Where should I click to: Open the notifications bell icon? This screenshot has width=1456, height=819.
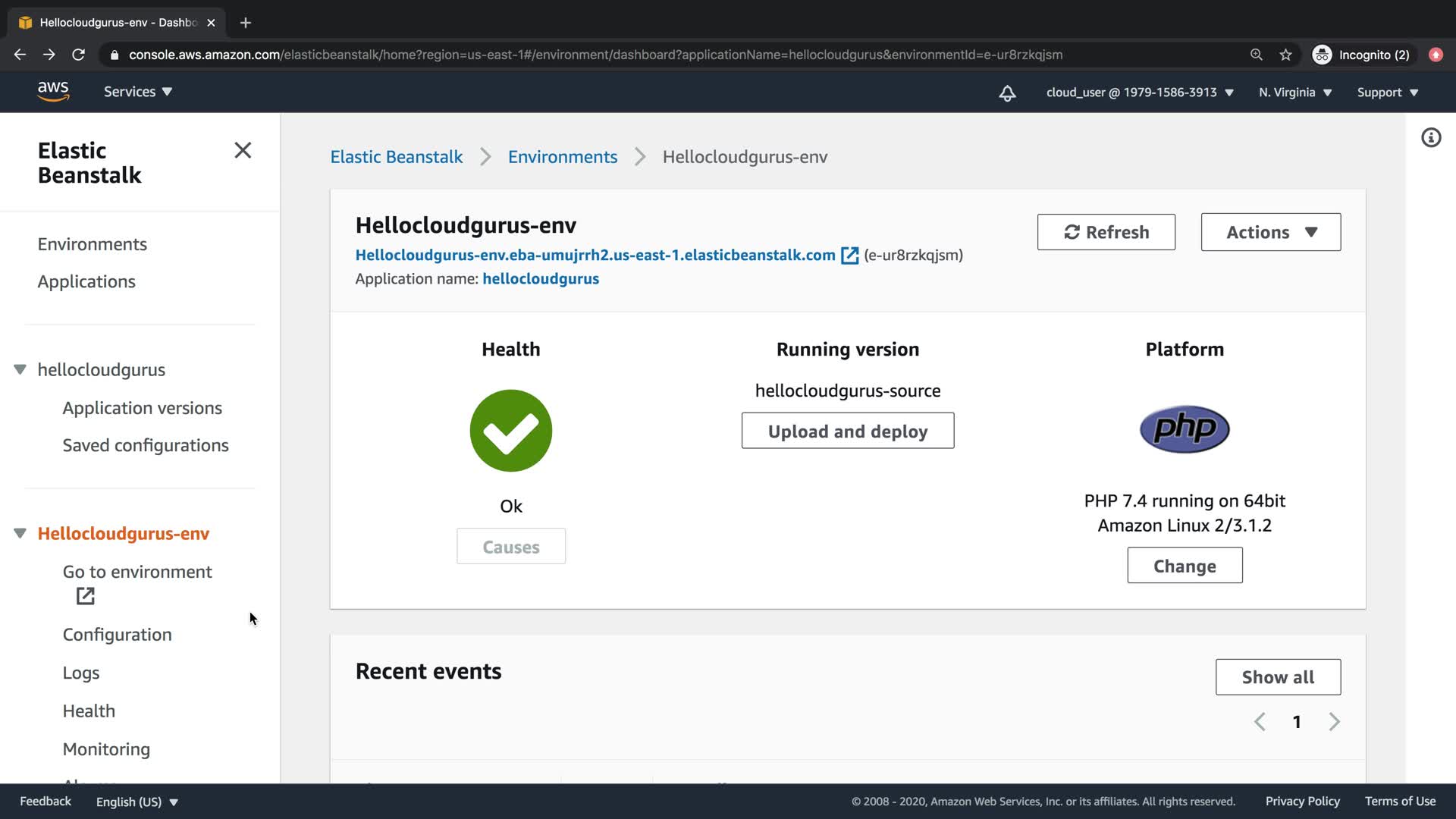point(1007,93)
